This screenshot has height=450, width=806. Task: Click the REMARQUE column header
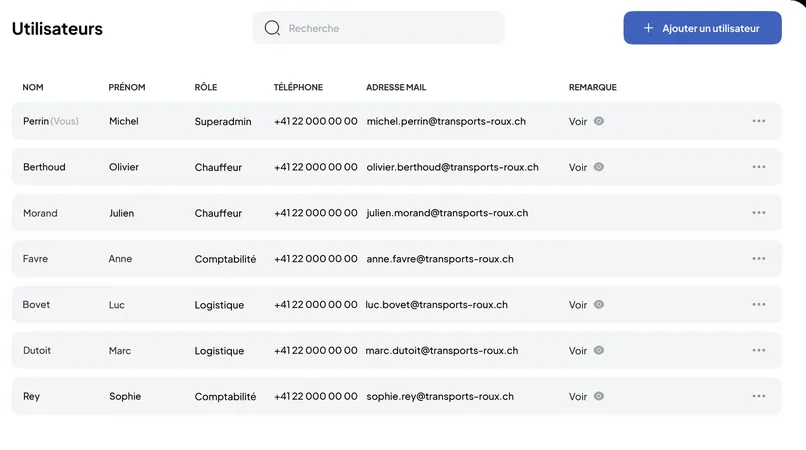593,87
